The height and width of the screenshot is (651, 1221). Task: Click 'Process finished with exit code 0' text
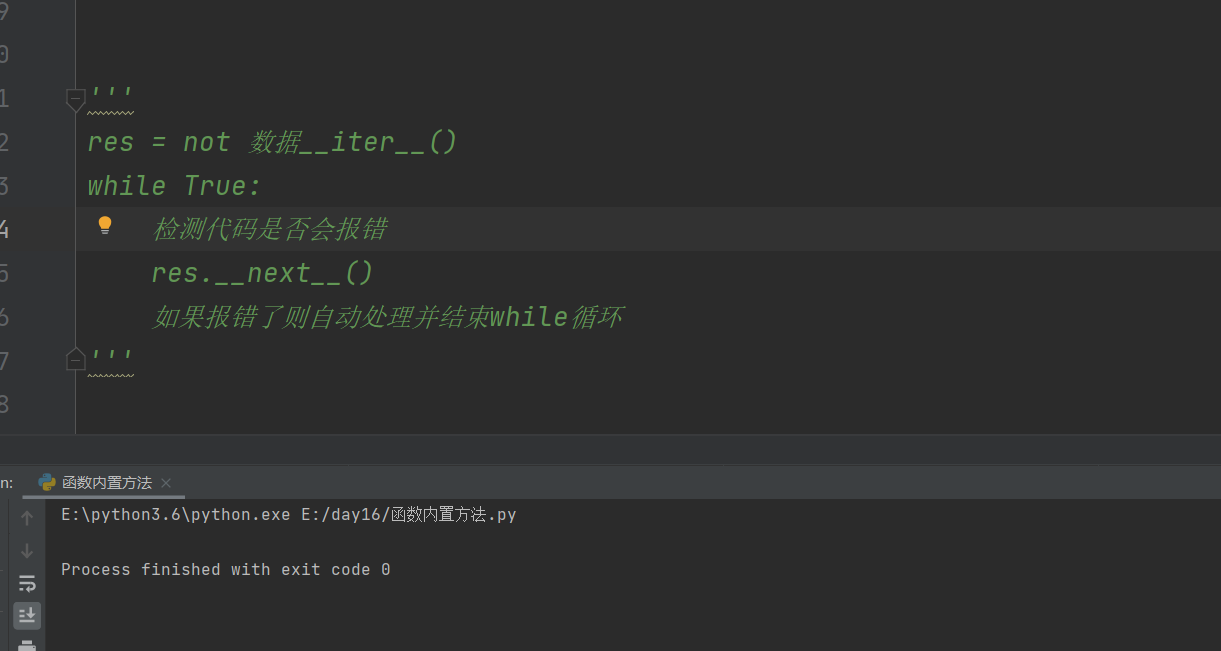pos(226,569)
